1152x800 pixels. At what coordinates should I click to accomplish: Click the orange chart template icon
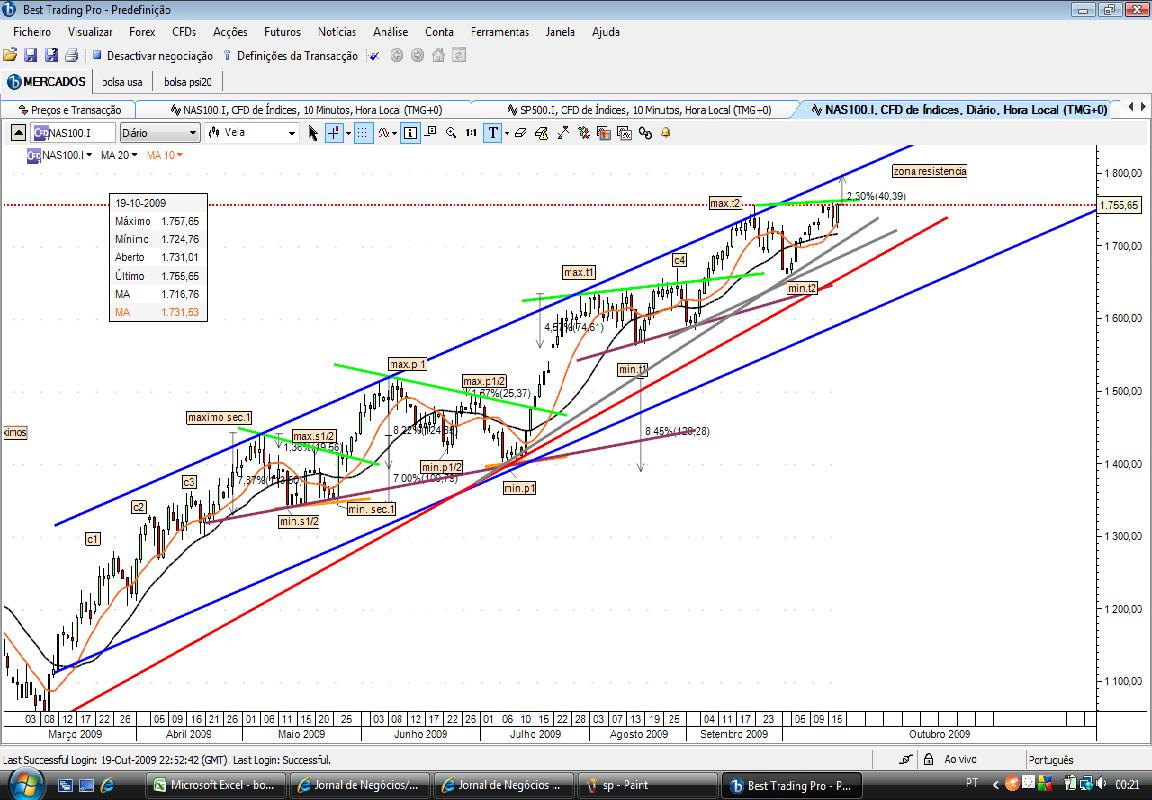pyautogui.click(x=604, y=133)
